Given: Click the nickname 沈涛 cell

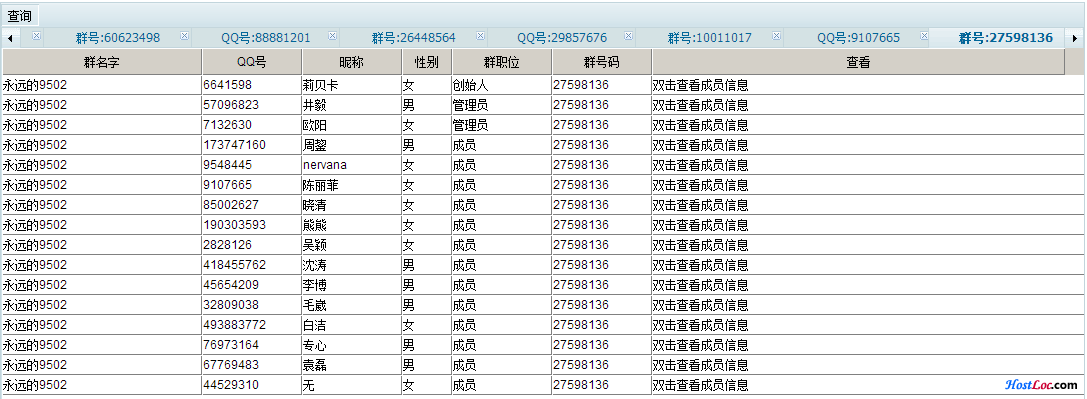Looking at the screenshot, I should [x=351, y=265].
